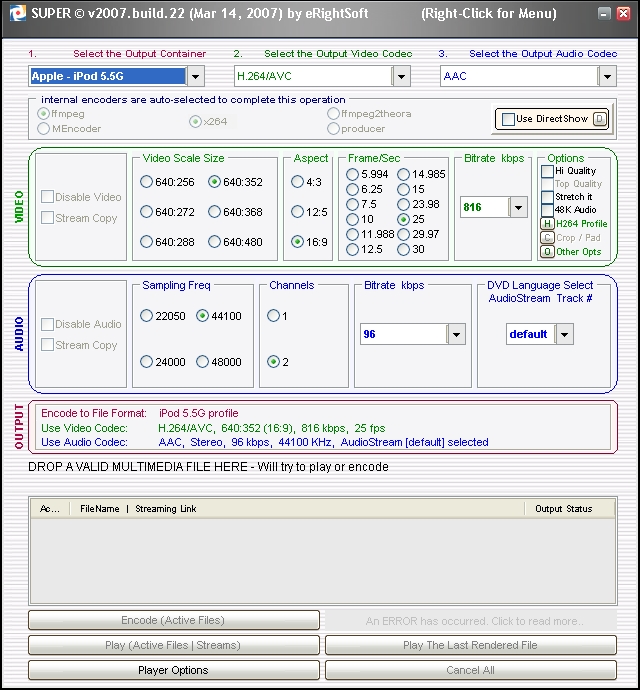Click Encode (Active Files) button
This screenshot has width=640, height=690.
pyautogui.click(x=173, y=620)
